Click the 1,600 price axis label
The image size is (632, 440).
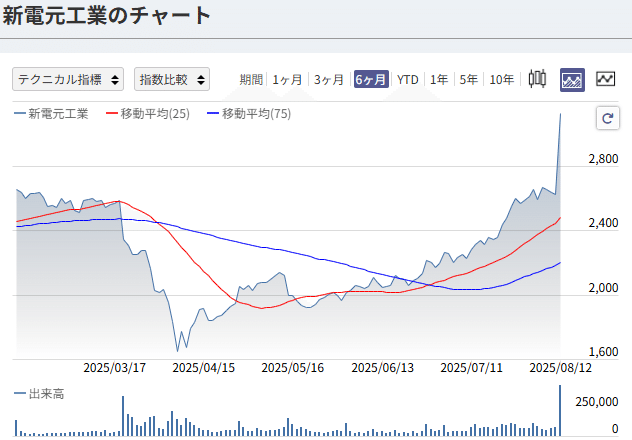(603, 352)
